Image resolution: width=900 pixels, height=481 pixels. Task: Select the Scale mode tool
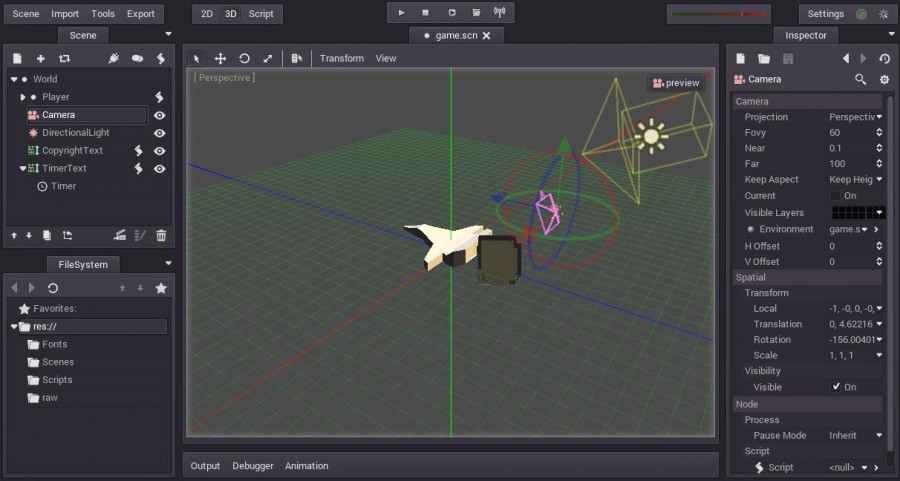tap(267, 59)
